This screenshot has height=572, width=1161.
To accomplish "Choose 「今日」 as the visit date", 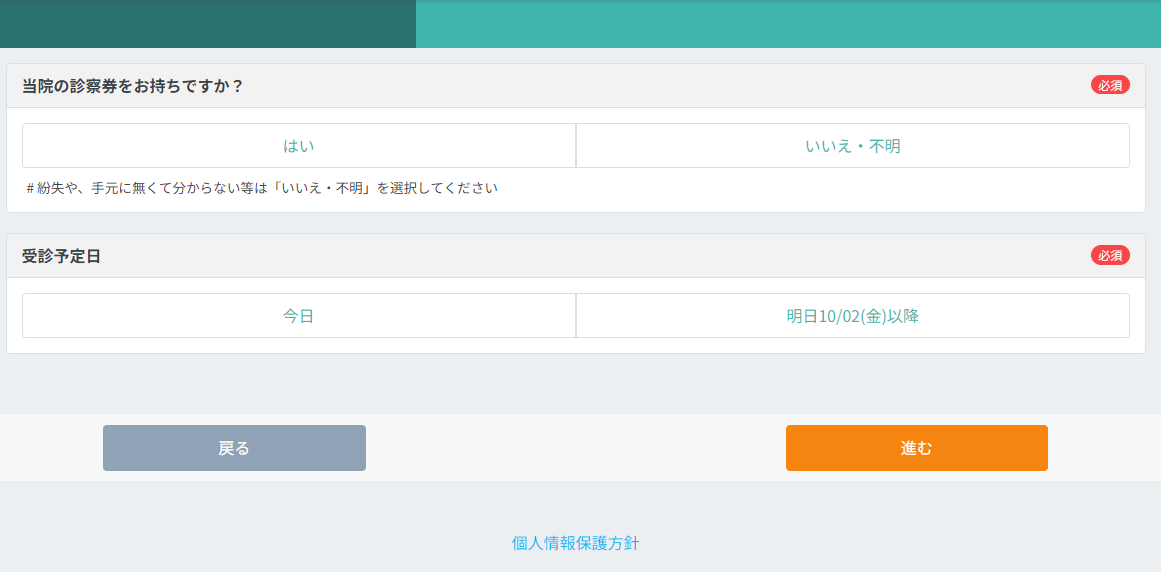I will click(299, 316).
